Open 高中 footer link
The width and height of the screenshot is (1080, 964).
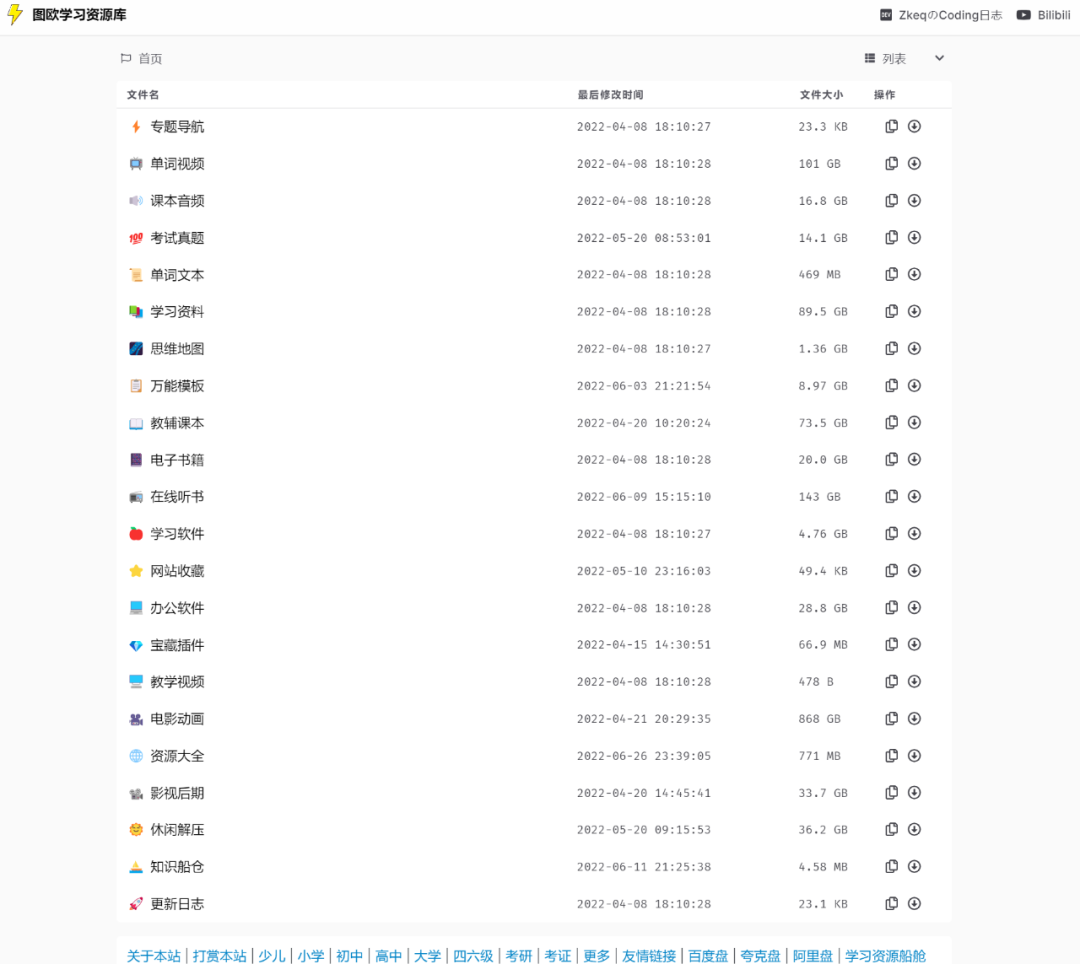point(388,956)
